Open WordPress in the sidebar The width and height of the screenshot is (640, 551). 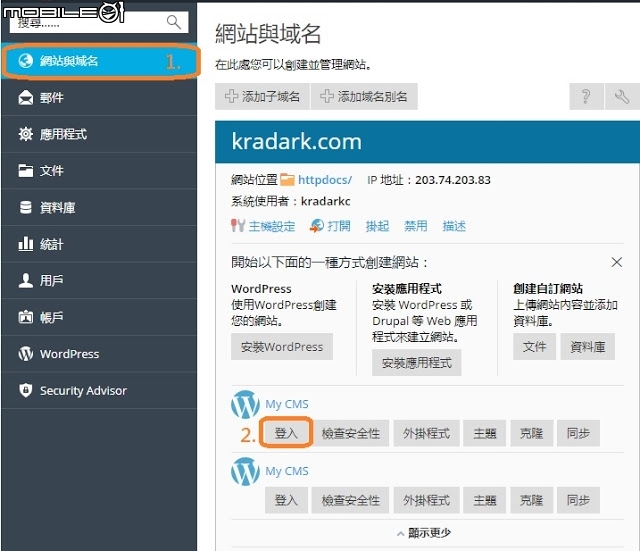(x=99, y=354)
